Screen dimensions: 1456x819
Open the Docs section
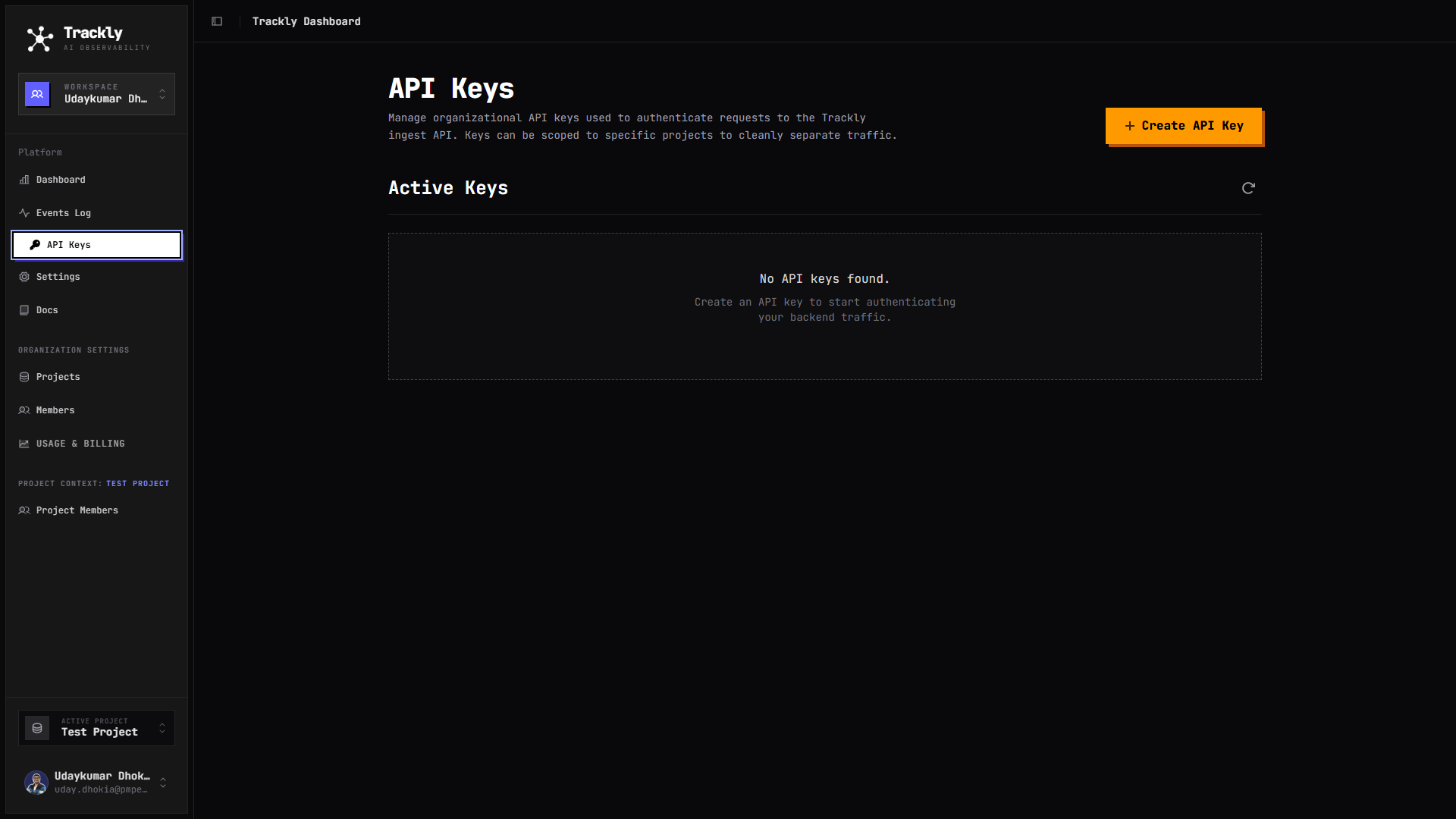click(x=47, y=310)
